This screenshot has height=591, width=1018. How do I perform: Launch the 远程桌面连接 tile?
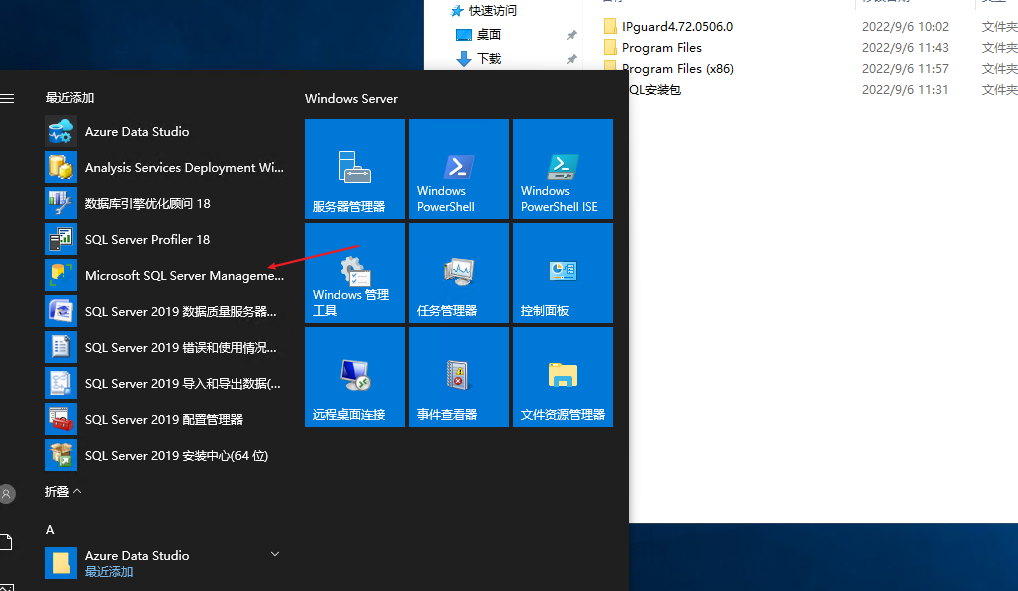[355, 377]
